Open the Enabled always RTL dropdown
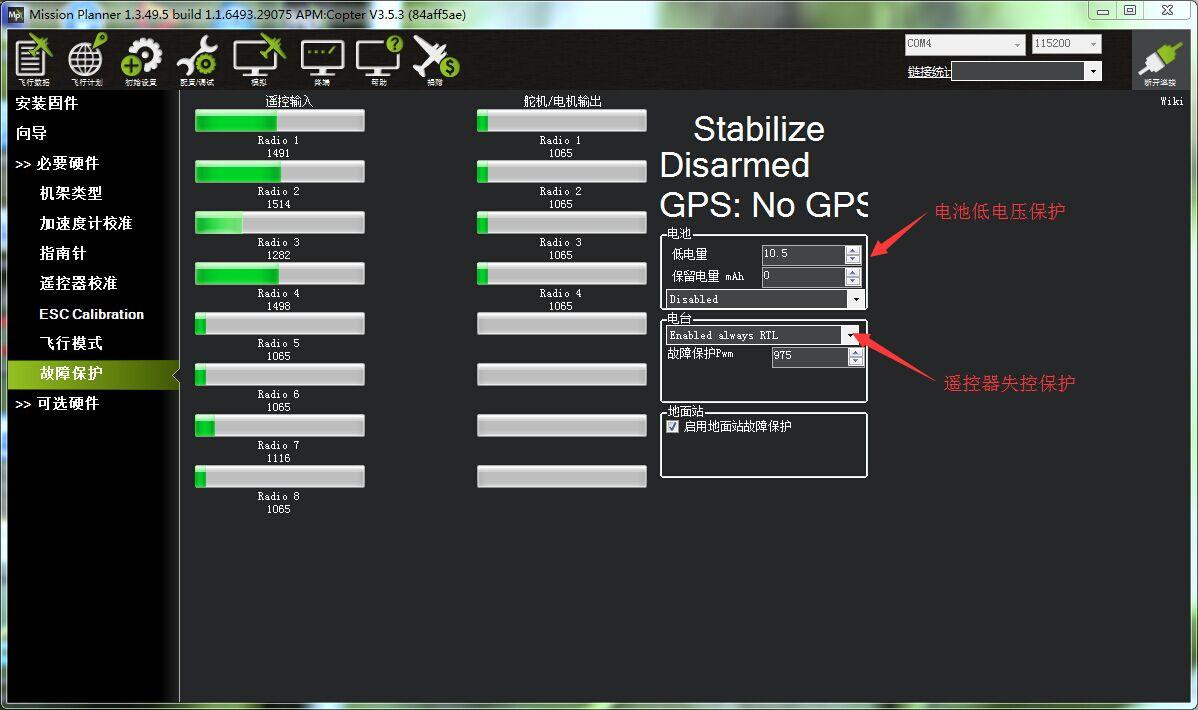The image size is (1198, 710). coord(850,336)
